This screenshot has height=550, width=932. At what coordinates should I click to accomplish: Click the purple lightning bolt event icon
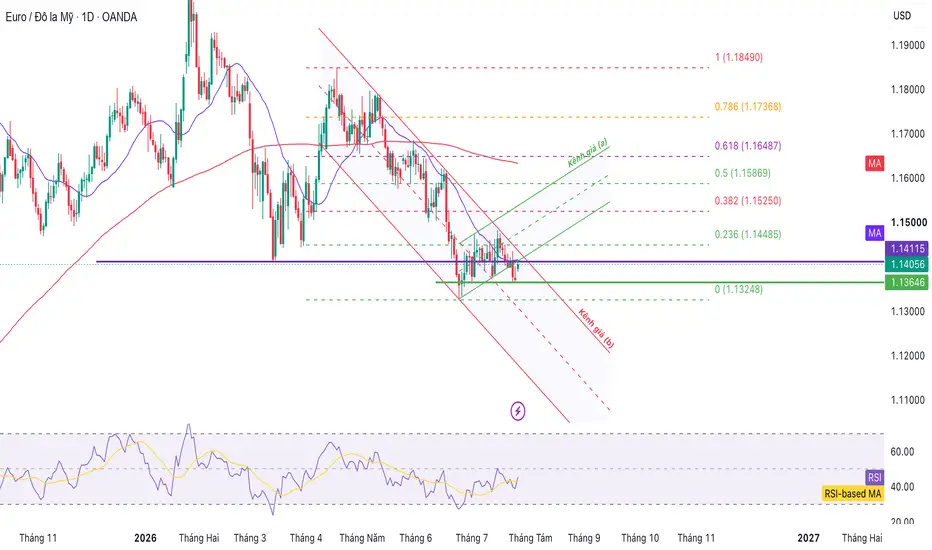point(518,411)
